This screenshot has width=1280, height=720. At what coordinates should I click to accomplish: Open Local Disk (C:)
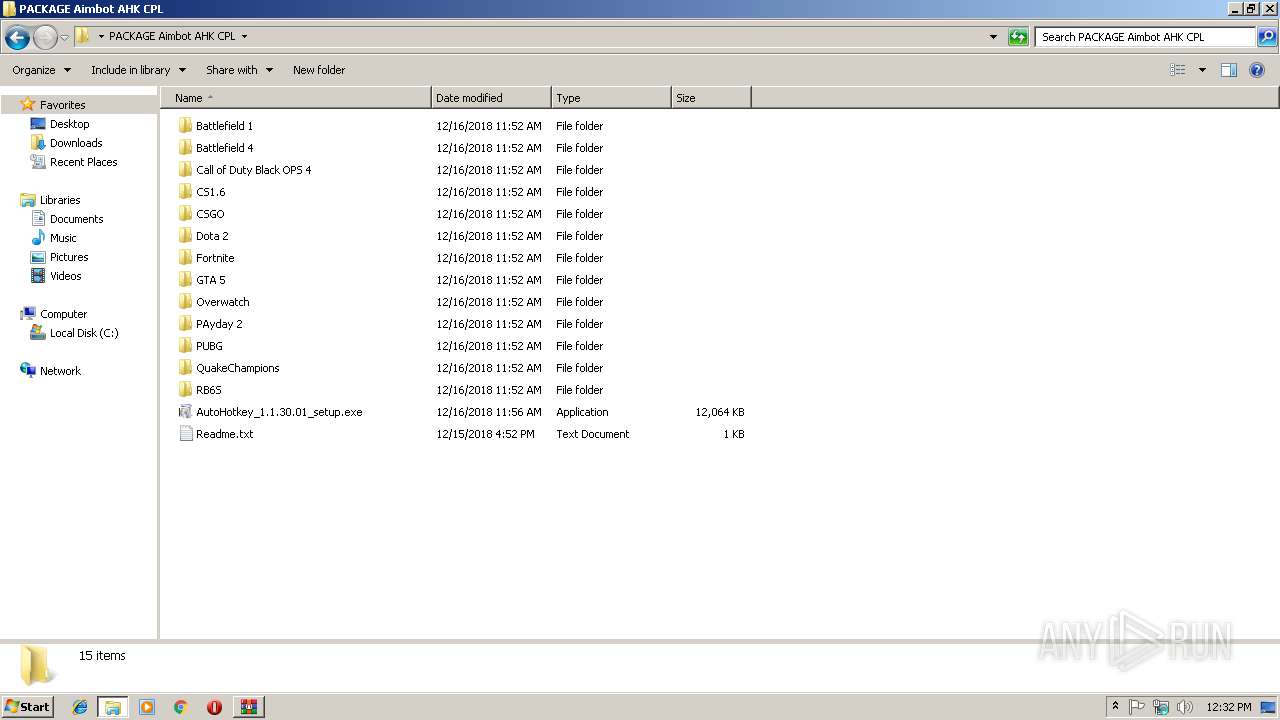pyautogui.click(x=84, y=333)
